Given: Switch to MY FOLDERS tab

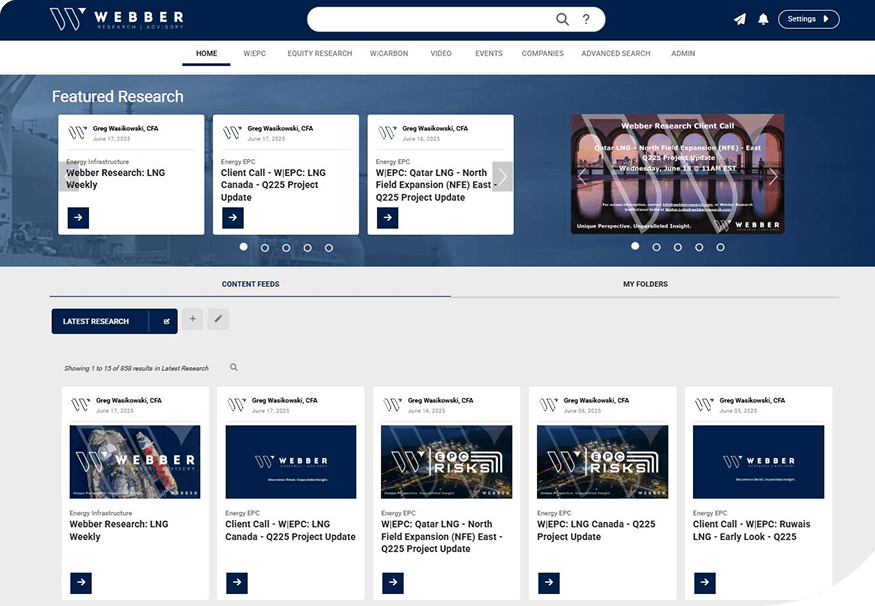Looking at the screenshot, I should [645, 284].
